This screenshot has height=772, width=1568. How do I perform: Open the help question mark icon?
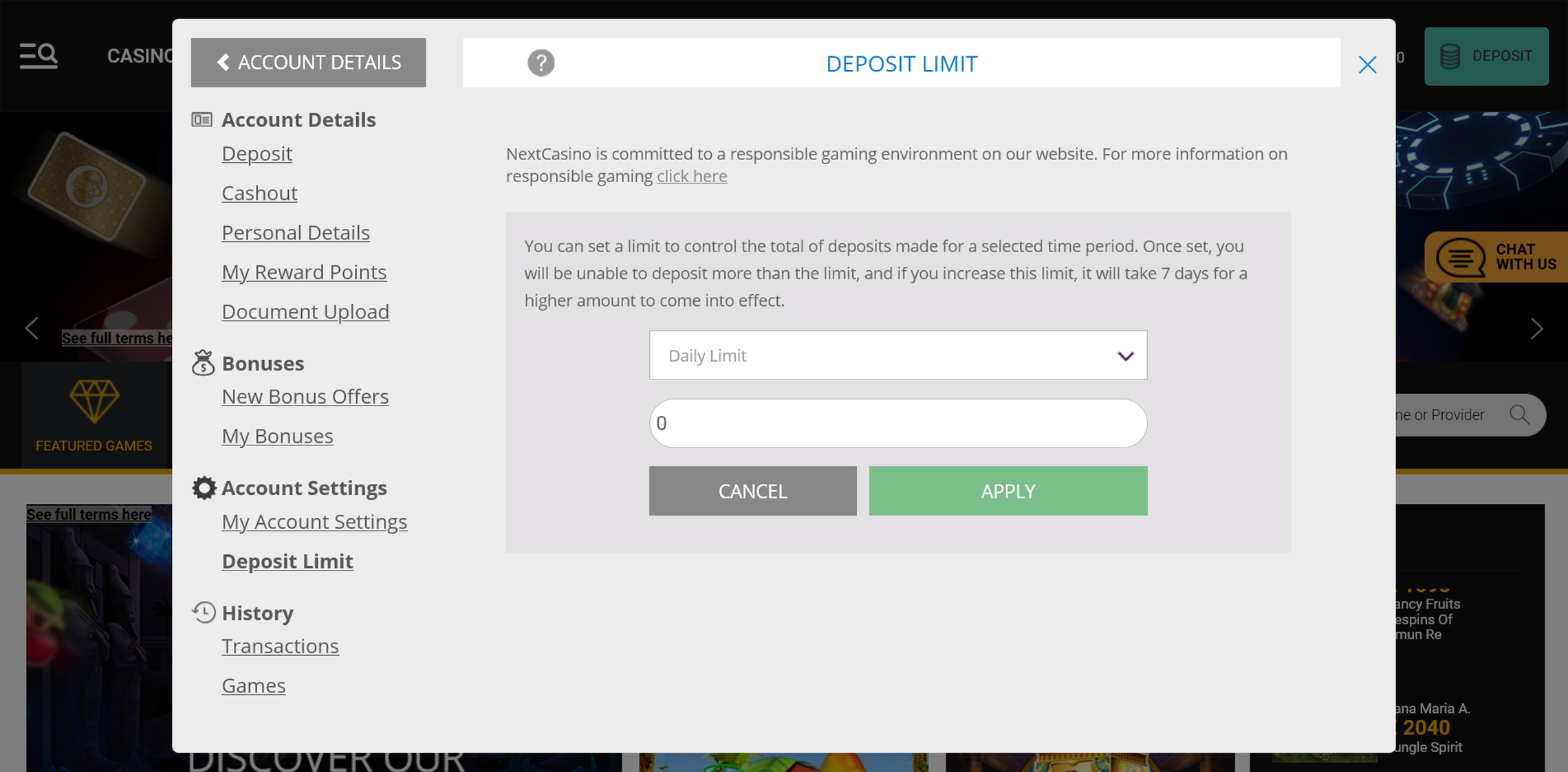tap(541, 63)
